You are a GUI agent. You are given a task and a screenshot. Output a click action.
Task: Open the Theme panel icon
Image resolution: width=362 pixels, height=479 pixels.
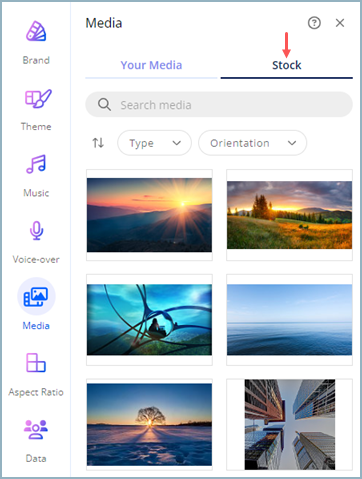coord(38,98)
